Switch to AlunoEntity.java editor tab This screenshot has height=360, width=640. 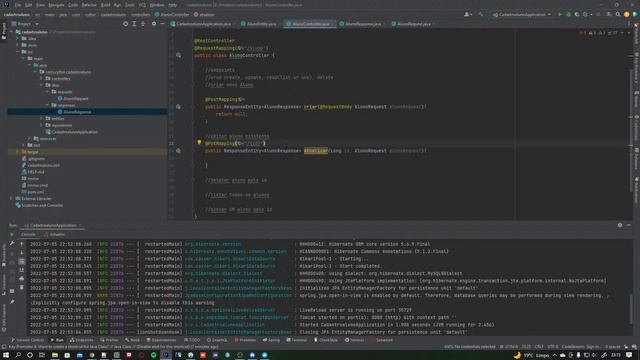[x=260, y=24]
